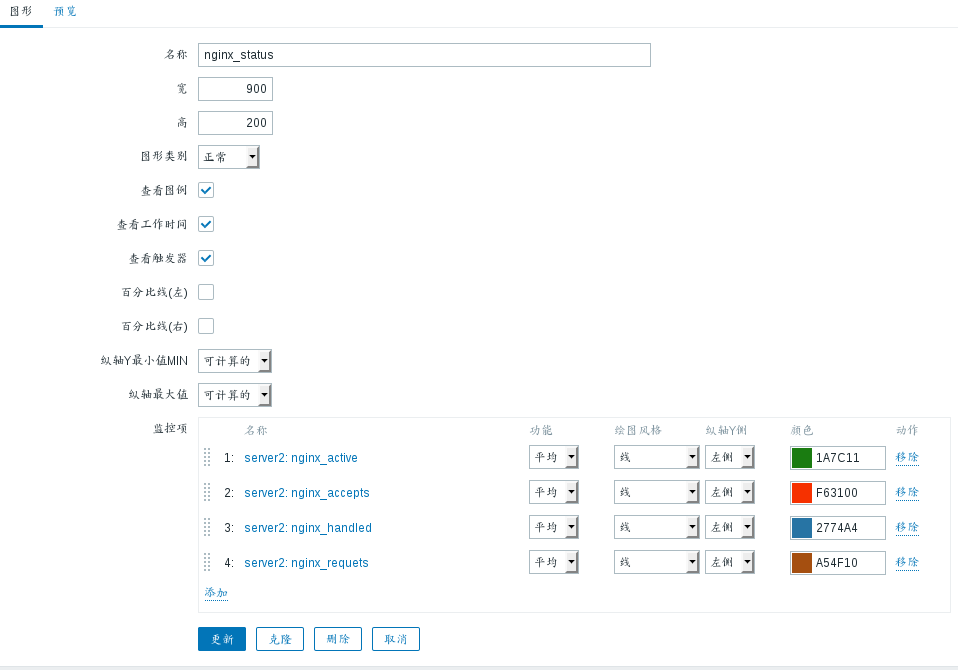Toggle the 查看图例 checkbox

click(x=206, y=190)
